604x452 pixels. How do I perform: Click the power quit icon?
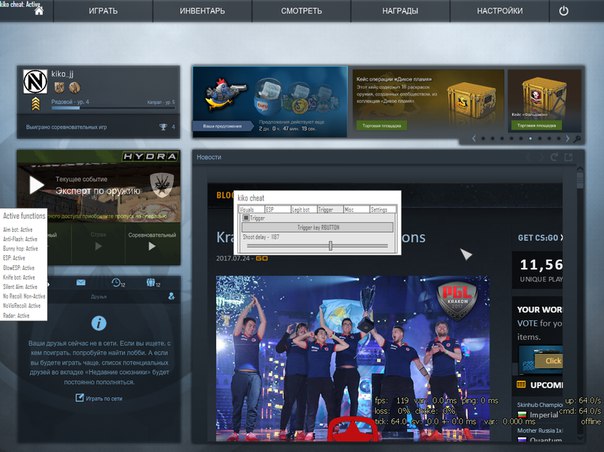coord(564,11)
